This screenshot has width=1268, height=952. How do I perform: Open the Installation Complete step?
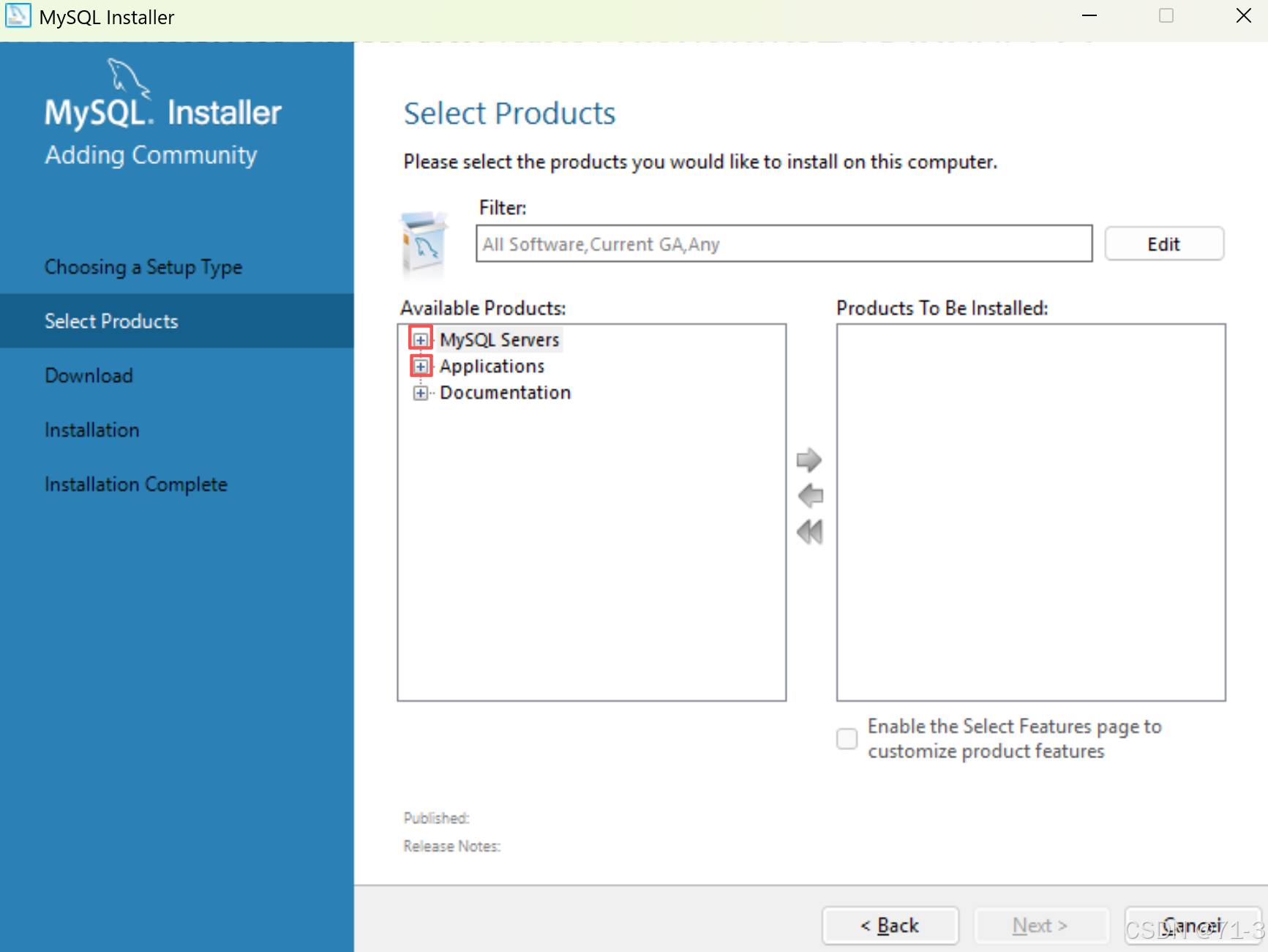point(135,484)
